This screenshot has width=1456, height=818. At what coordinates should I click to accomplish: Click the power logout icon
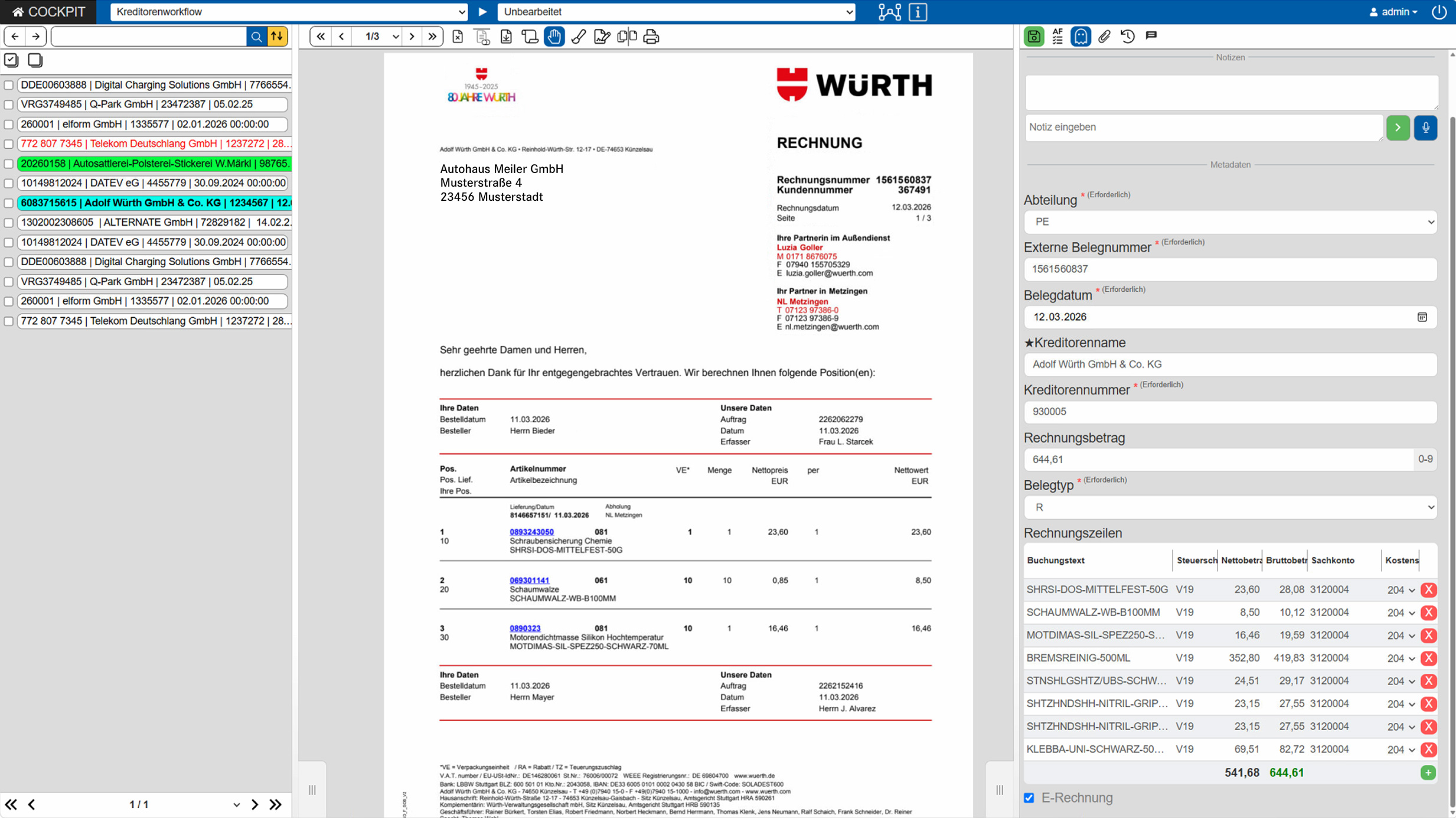tap(1439, 12)
